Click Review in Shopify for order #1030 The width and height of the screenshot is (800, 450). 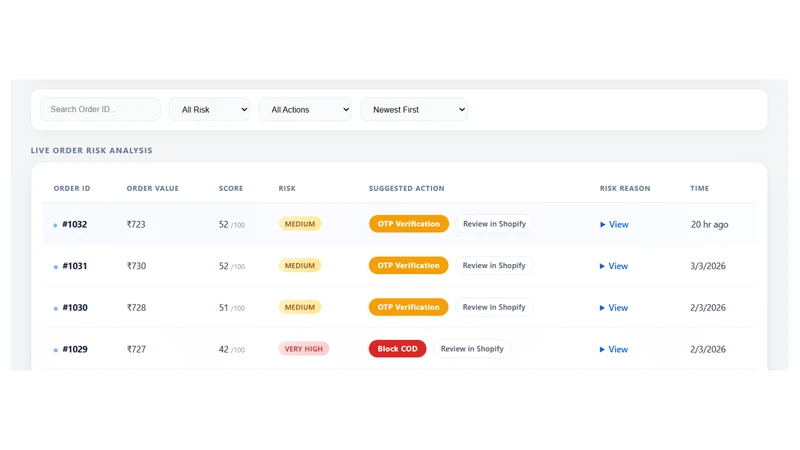pyautogui.click(x=494, y=307)
